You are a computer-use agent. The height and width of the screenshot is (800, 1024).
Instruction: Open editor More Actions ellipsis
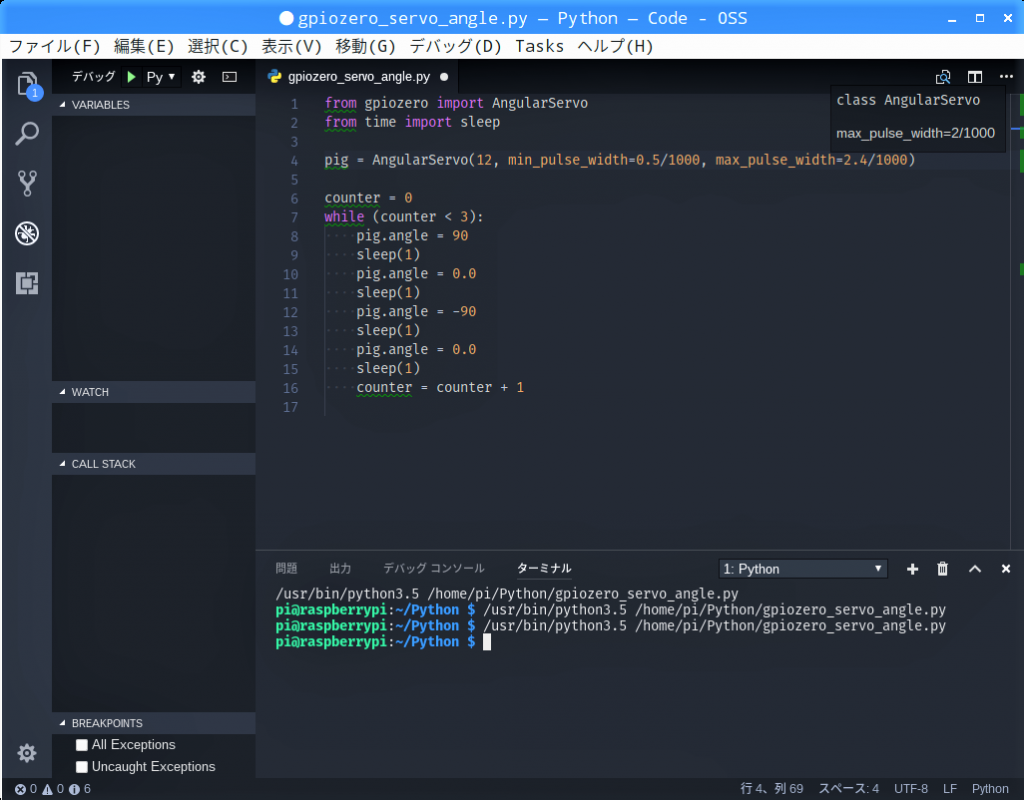(x=1006, y=76)
